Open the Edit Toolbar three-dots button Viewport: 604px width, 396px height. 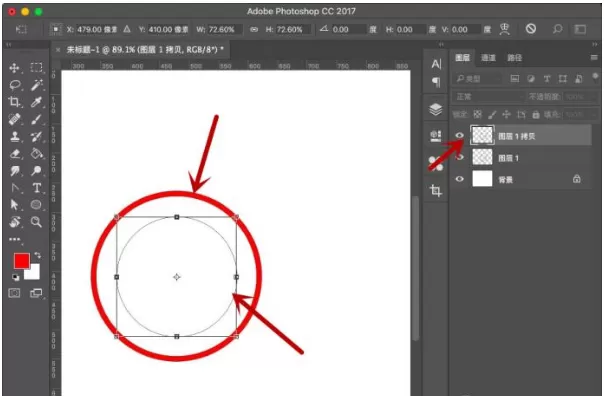[x=15, y=239]
